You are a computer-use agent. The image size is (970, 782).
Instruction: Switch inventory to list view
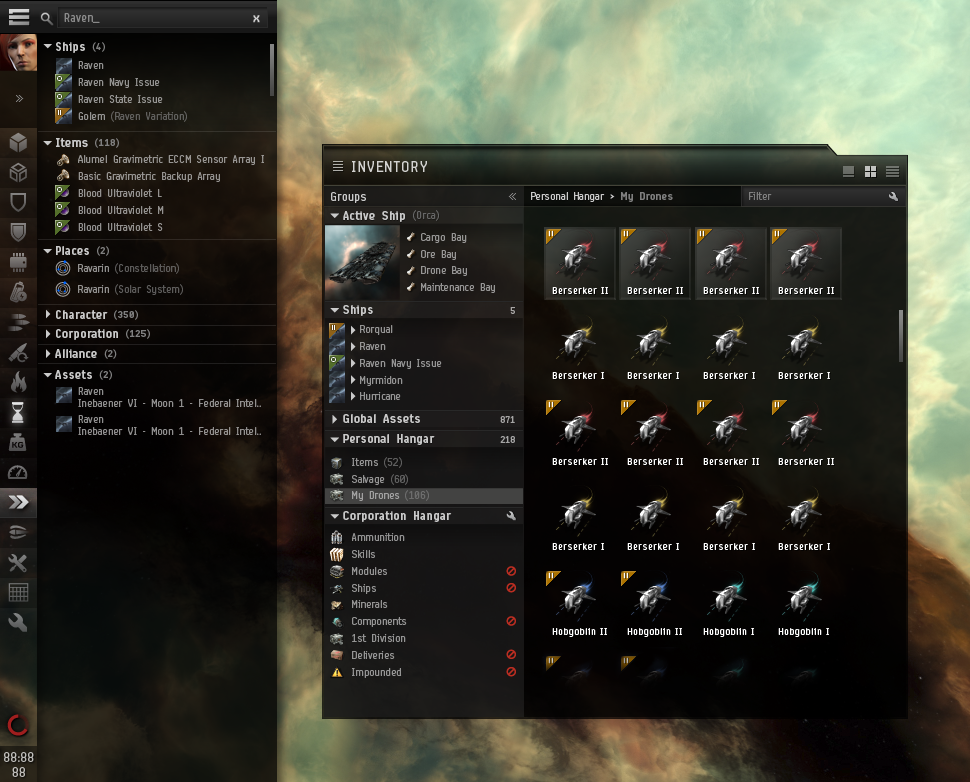click(892, 172)
